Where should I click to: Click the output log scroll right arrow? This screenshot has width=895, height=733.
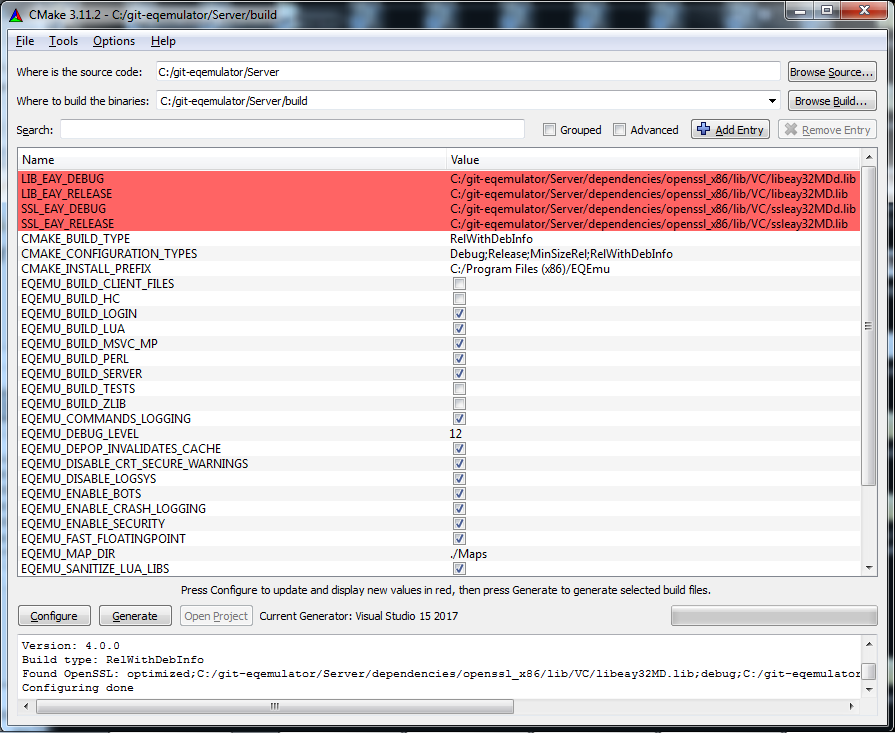coord(852,706)
